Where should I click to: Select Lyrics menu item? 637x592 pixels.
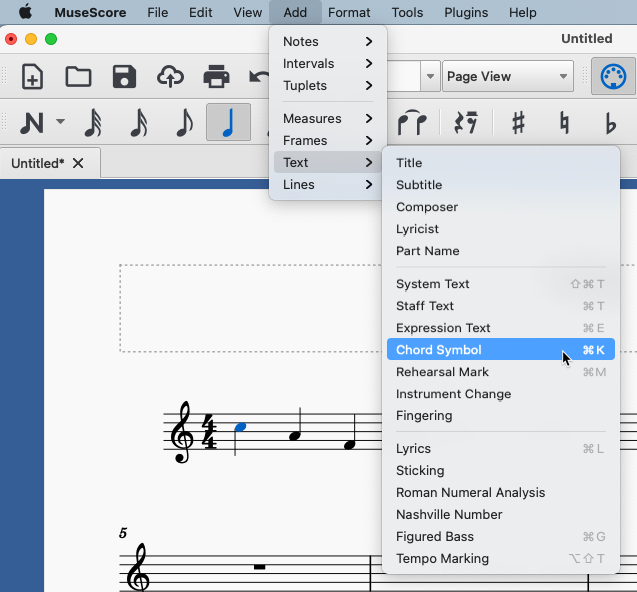pyautogui.click(x=500, y=448)
